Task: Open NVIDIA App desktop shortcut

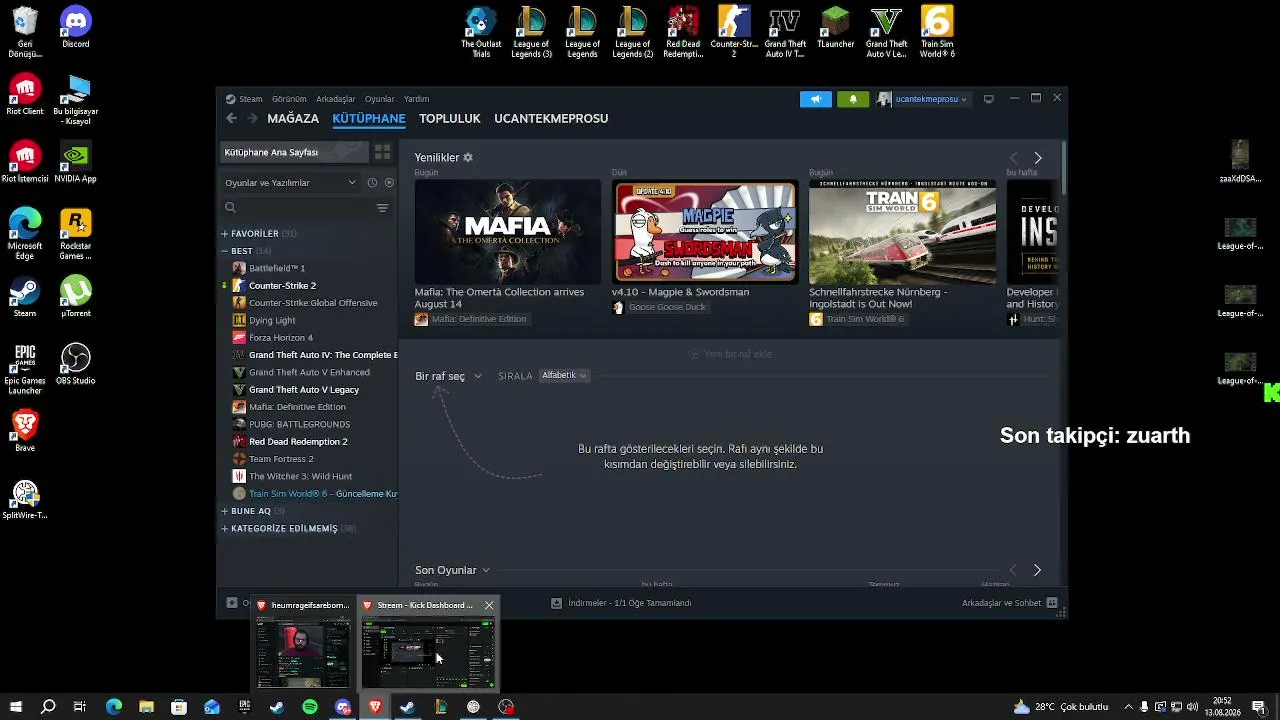Action: [x=76, y=163]
